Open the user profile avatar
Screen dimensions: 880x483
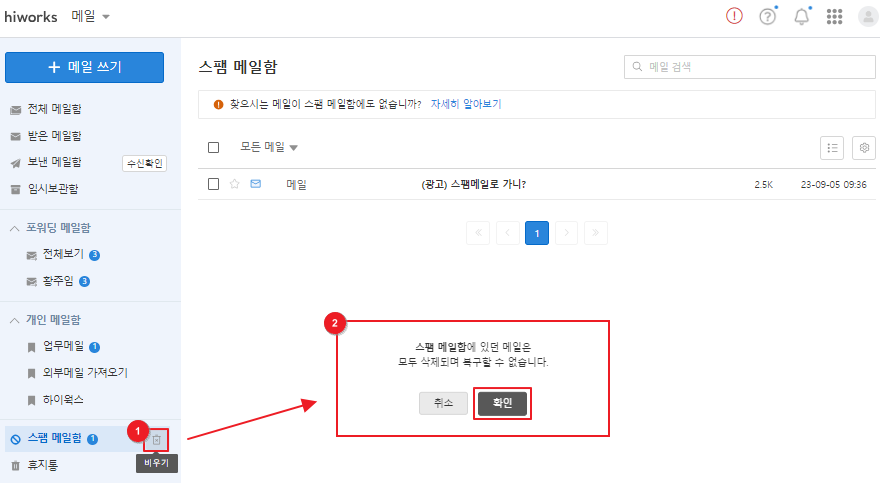tap(867, 17)
